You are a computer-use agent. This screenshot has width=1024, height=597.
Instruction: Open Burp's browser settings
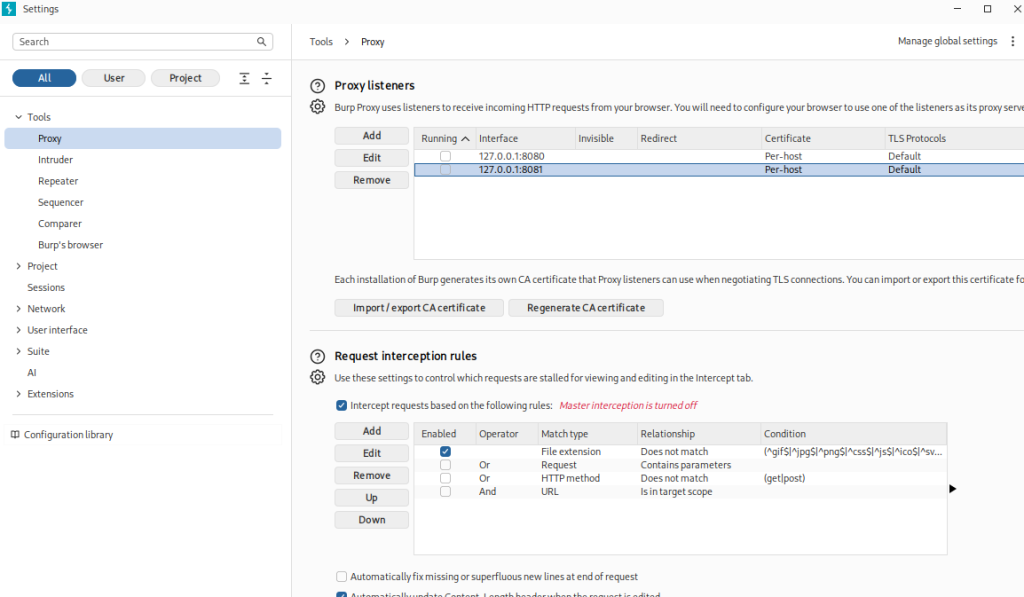[x=71, y=245]
